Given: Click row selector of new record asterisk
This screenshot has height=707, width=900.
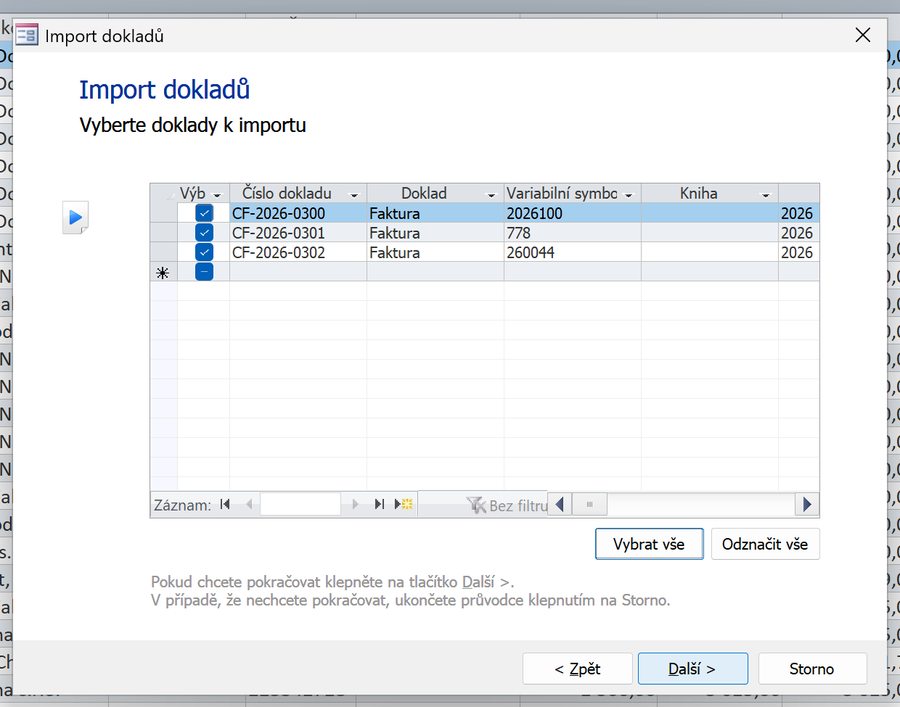Looking at the screenshot, I should point(163,272).
